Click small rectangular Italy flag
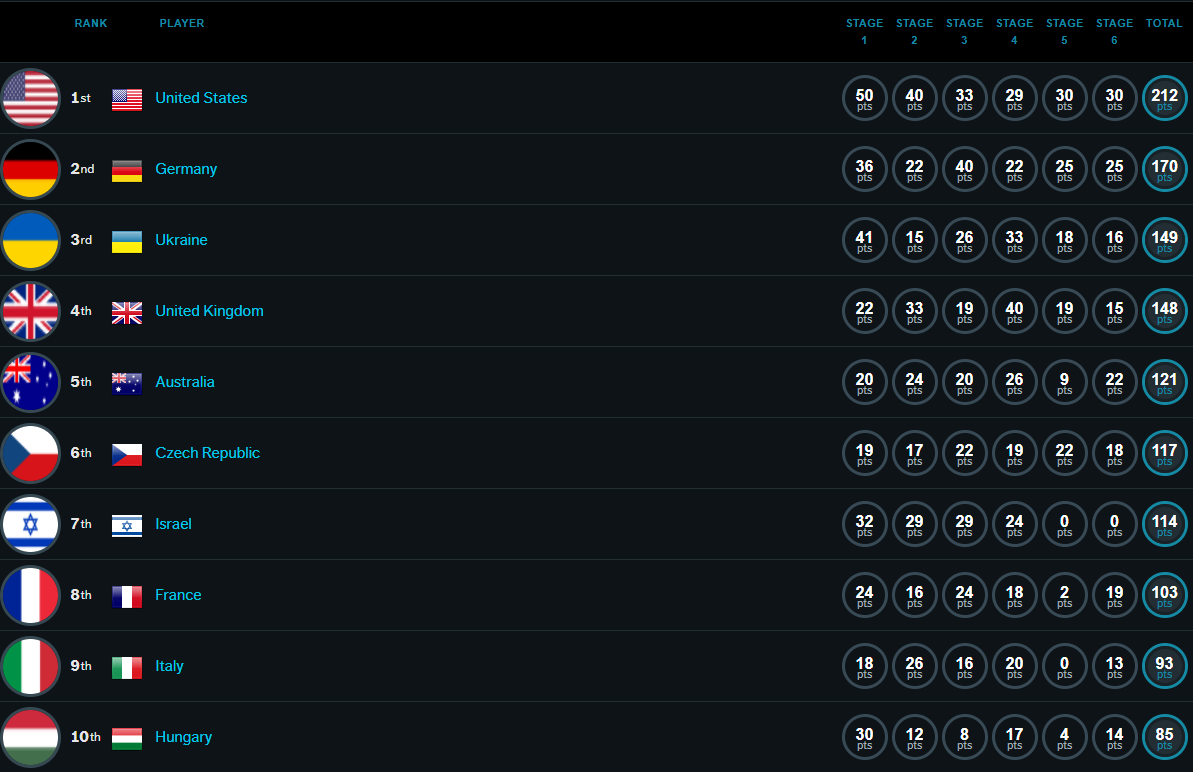This screenshot has width=1193, height=772. (x=127, y=668)
